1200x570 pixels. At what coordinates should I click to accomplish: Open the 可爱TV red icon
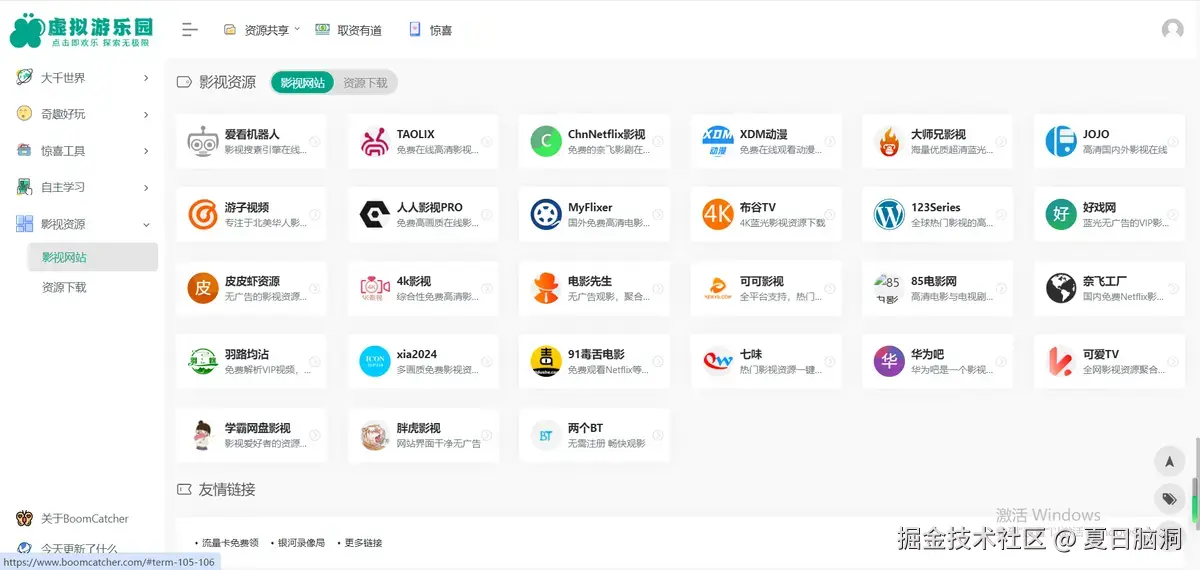pyautogui.click(x=1061, y=361)
